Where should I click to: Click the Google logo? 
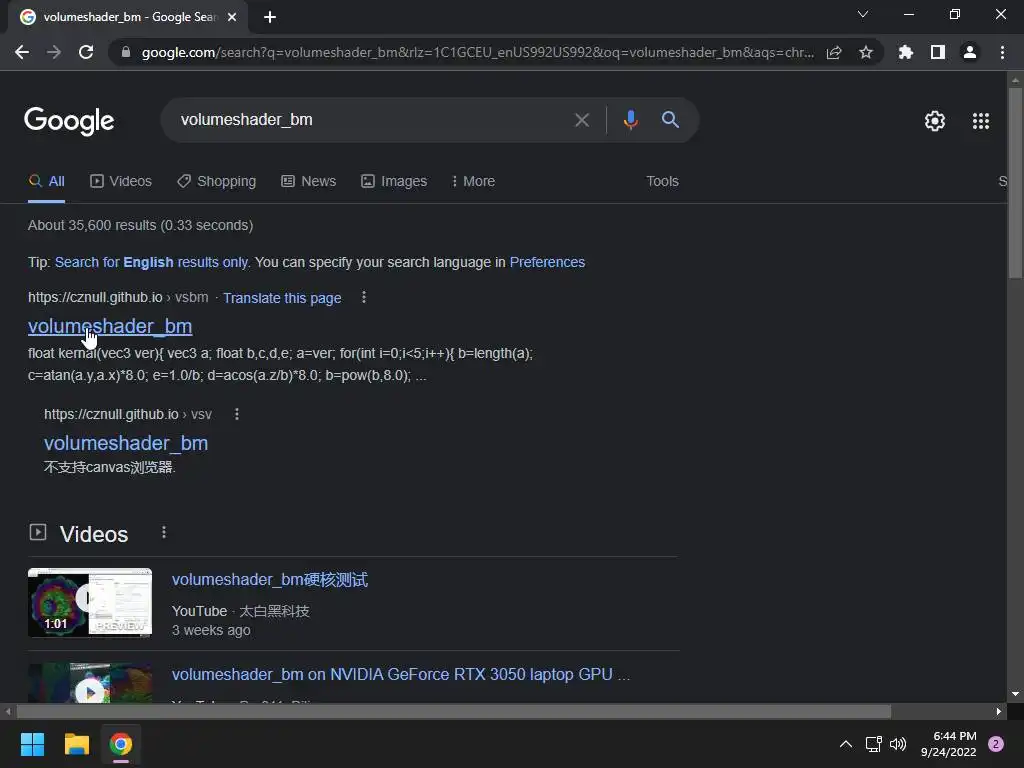click(x=69, y=121)
